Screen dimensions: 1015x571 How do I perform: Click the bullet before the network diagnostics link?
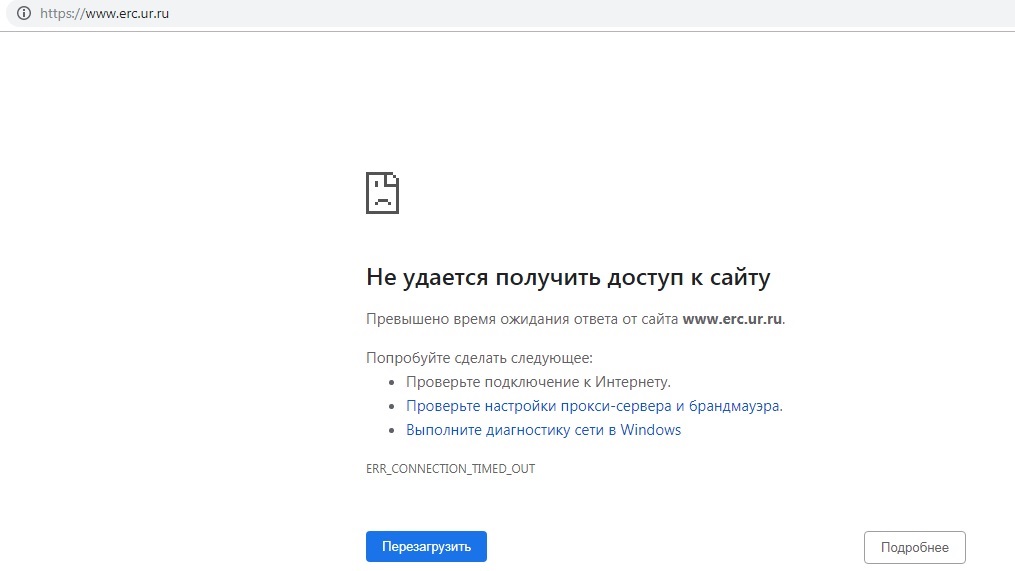coord(392,431)
